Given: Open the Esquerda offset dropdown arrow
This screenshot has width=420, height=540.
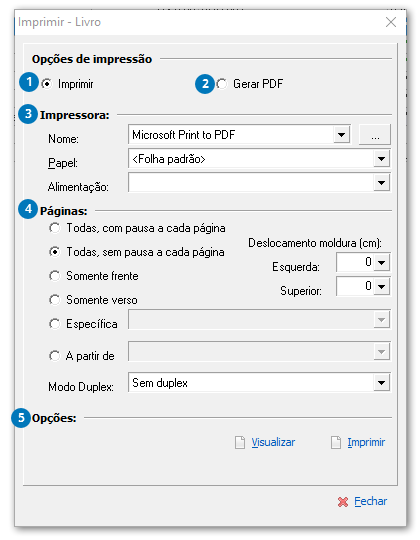Looking at the screenshot, I should [381, 262].
